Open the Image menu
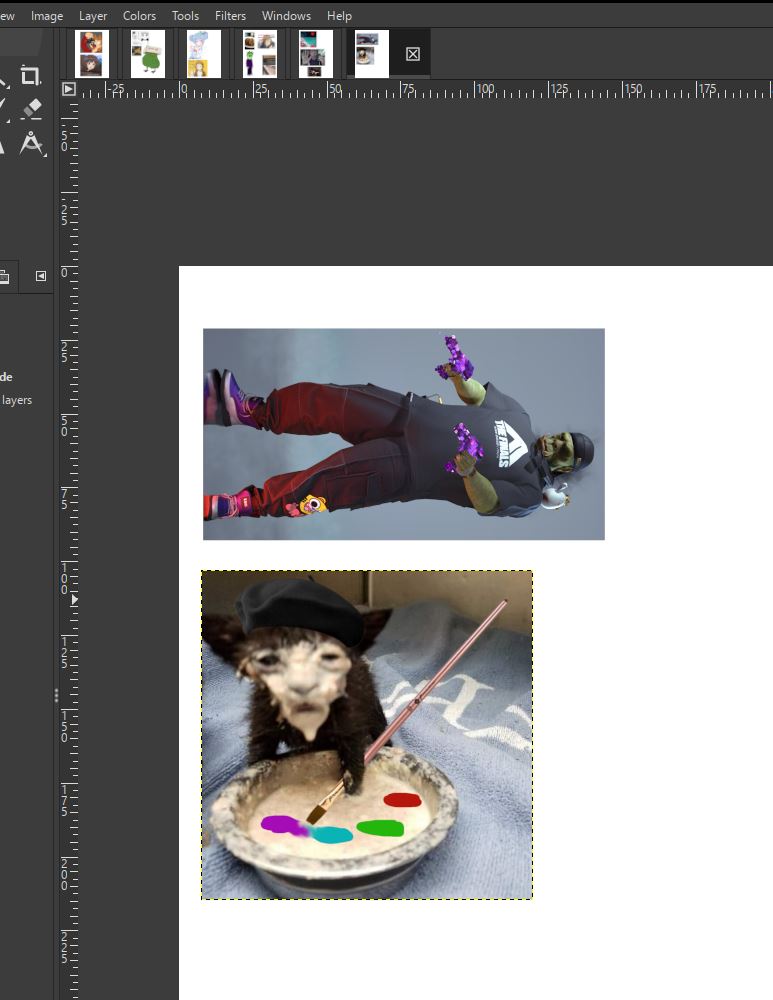773x1000 pixels. click(47, 16)
